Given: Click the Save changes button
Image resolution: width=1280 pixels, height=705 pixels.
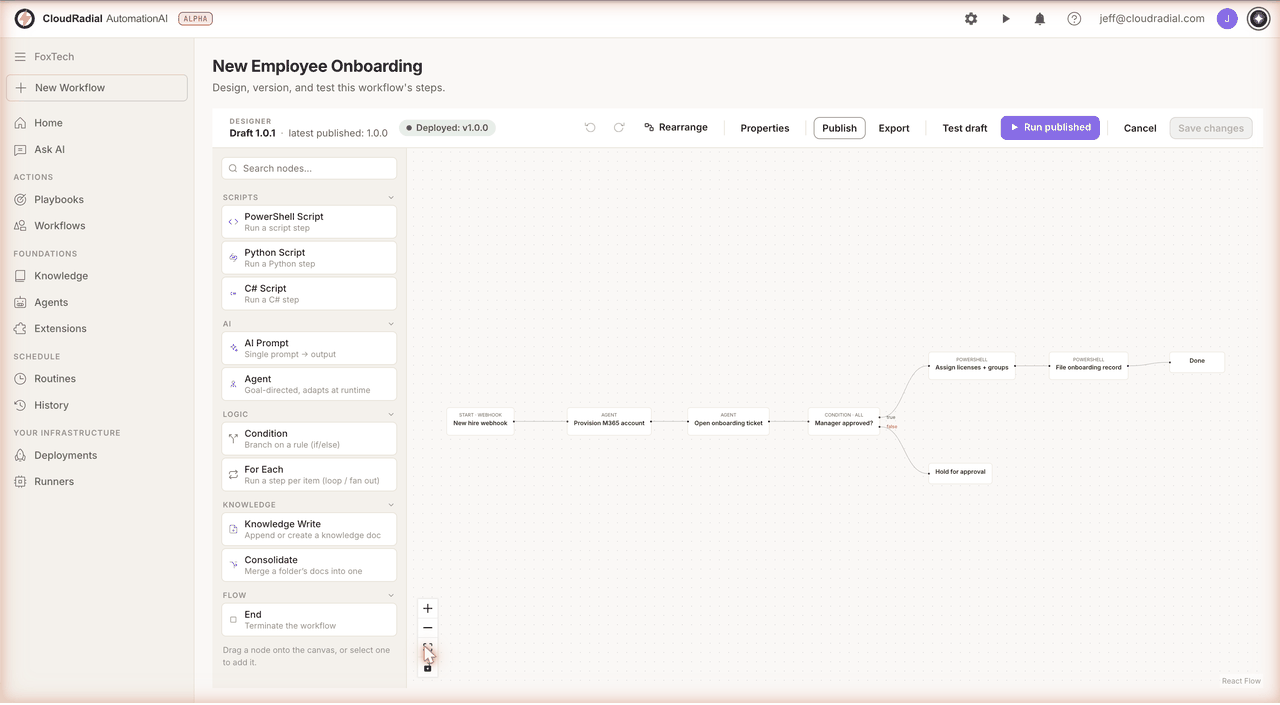Looking at the screenshot, I should (x=1211, y=128).
